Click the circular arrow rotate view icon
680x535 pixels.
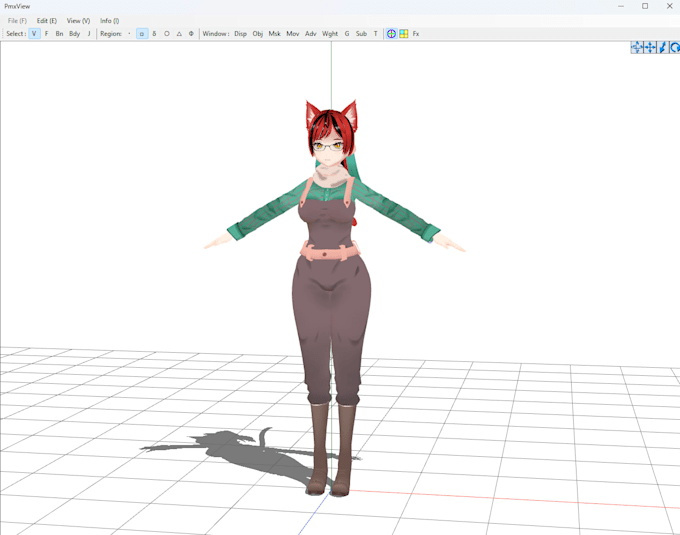(675, 47)
